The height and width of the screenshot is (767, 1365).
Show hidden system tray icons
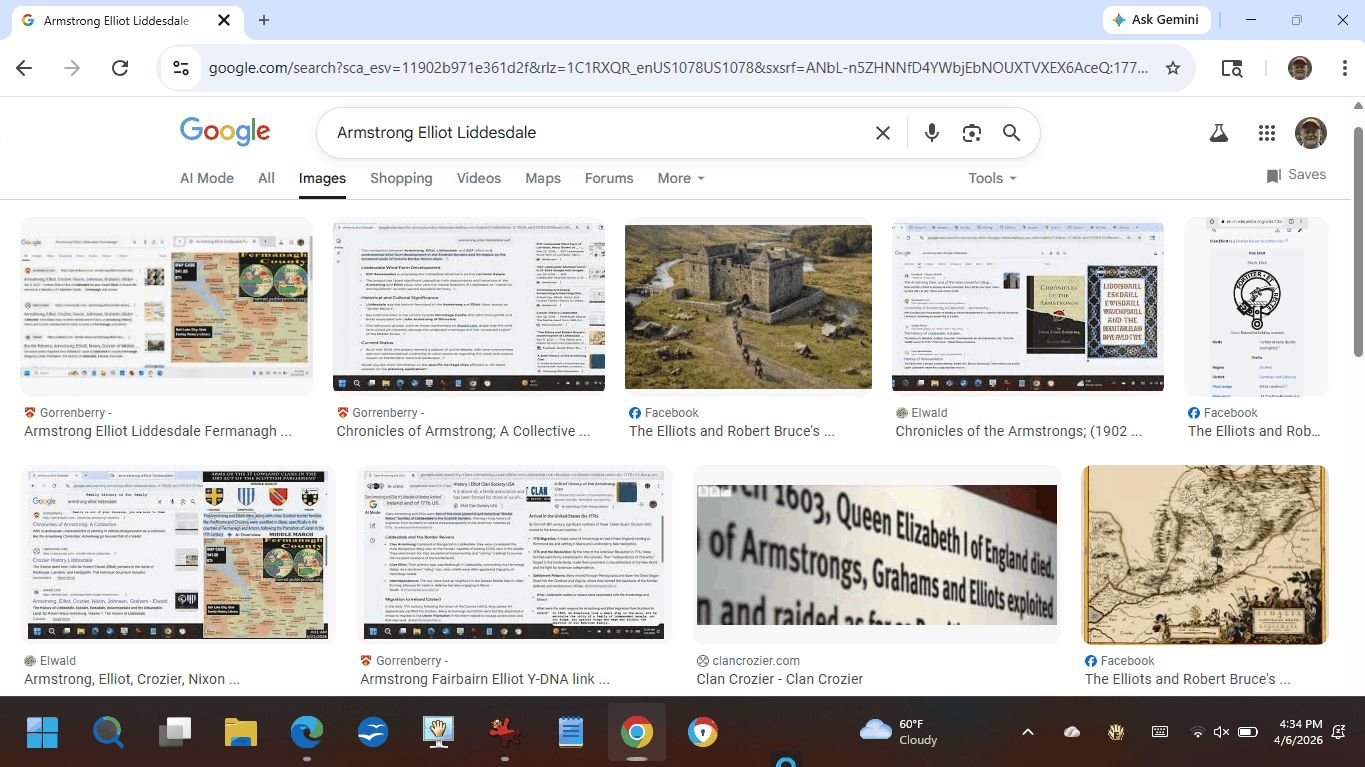point(1027,732)
